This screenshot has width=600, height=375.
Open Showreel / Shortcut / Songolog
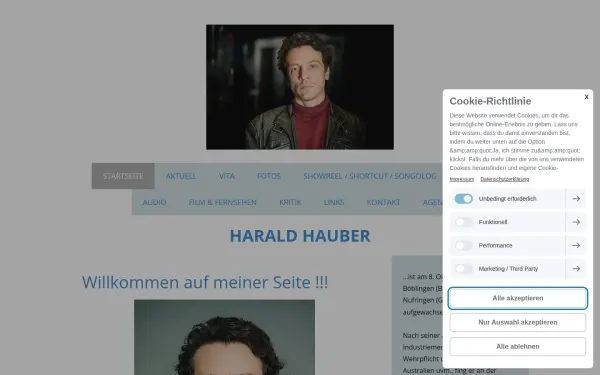pos(370,176)
